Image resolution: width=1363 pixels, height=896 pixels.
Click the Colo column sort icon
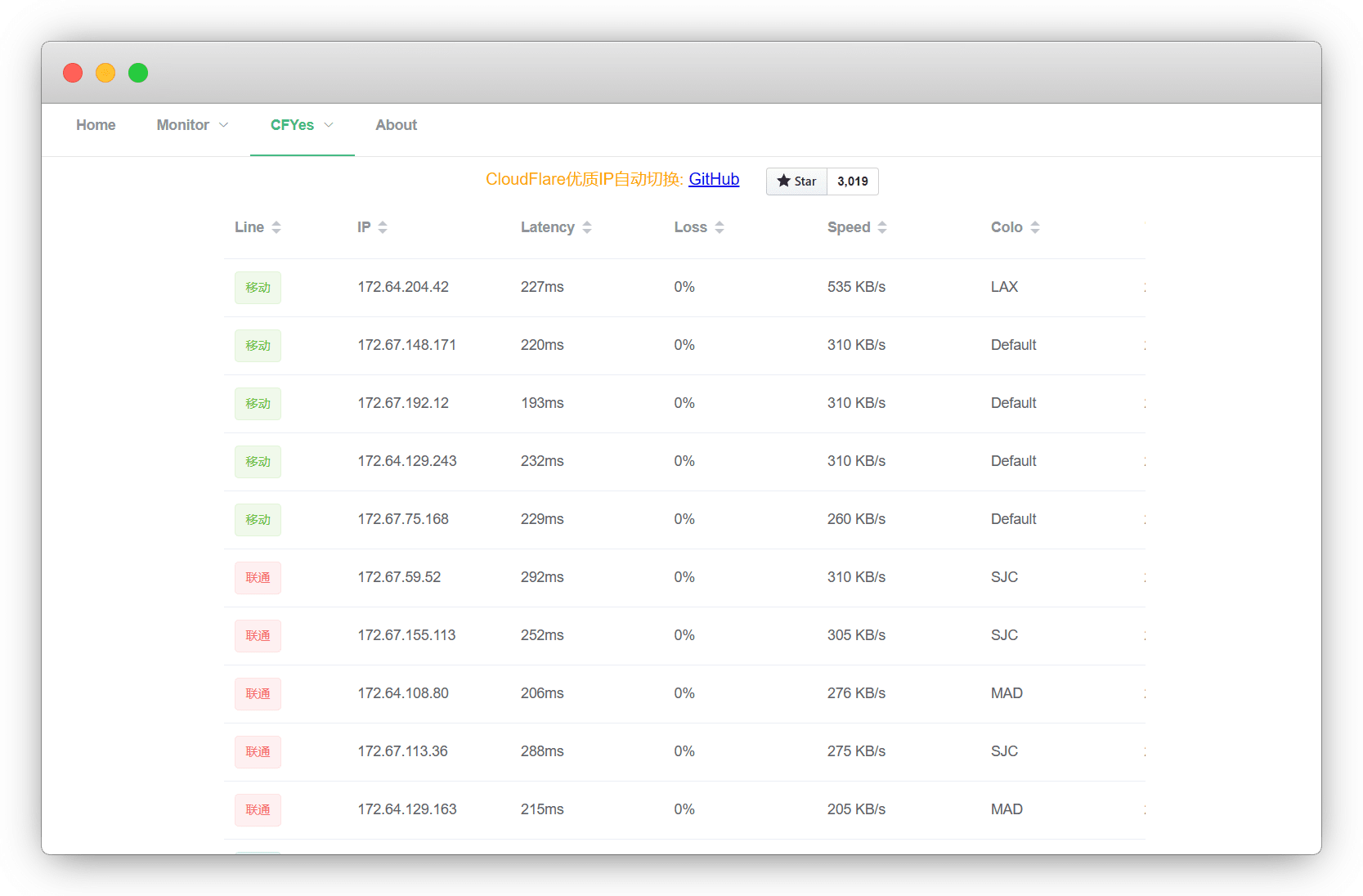click(1035, 227)
